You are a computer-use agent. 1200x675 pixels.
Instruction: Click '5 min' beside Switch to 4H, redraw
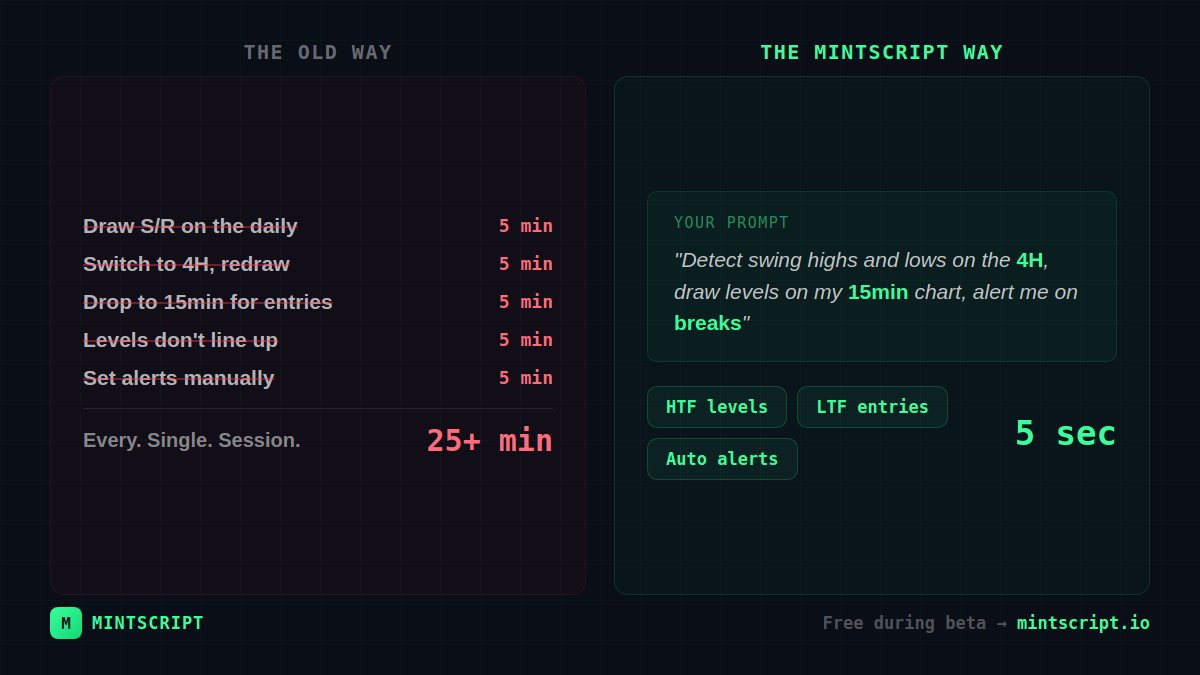(x=526, y=264)
